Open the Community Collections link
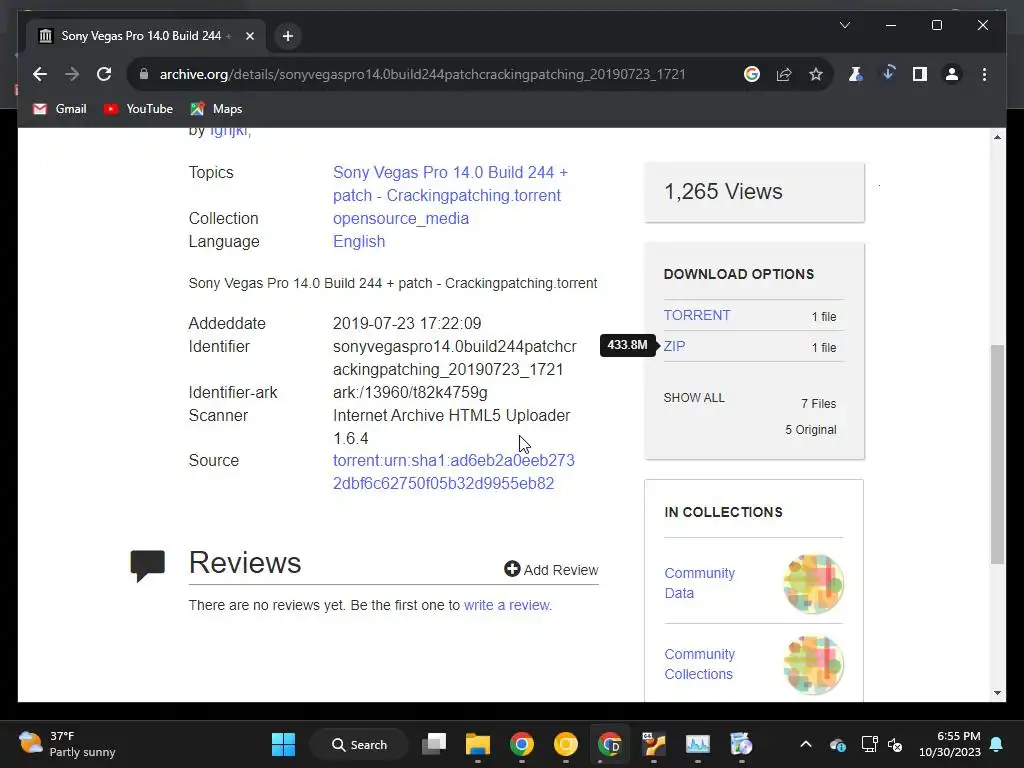Image resolution: width=1024 pixels, height=768 pixels. [x=699, y=664]
